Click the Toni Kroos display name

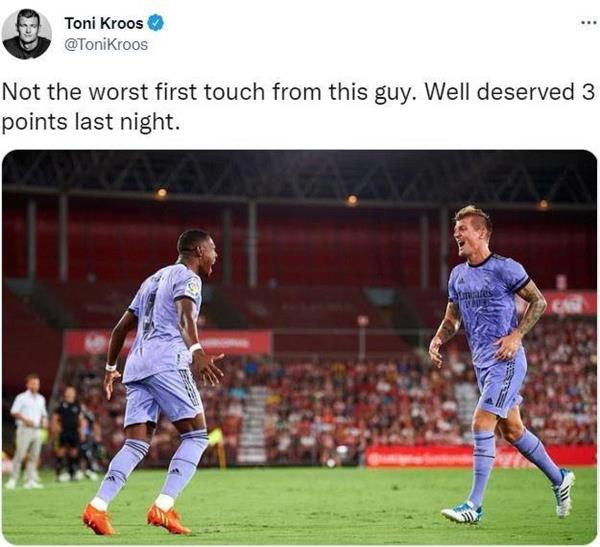click(x=104, y=23)
